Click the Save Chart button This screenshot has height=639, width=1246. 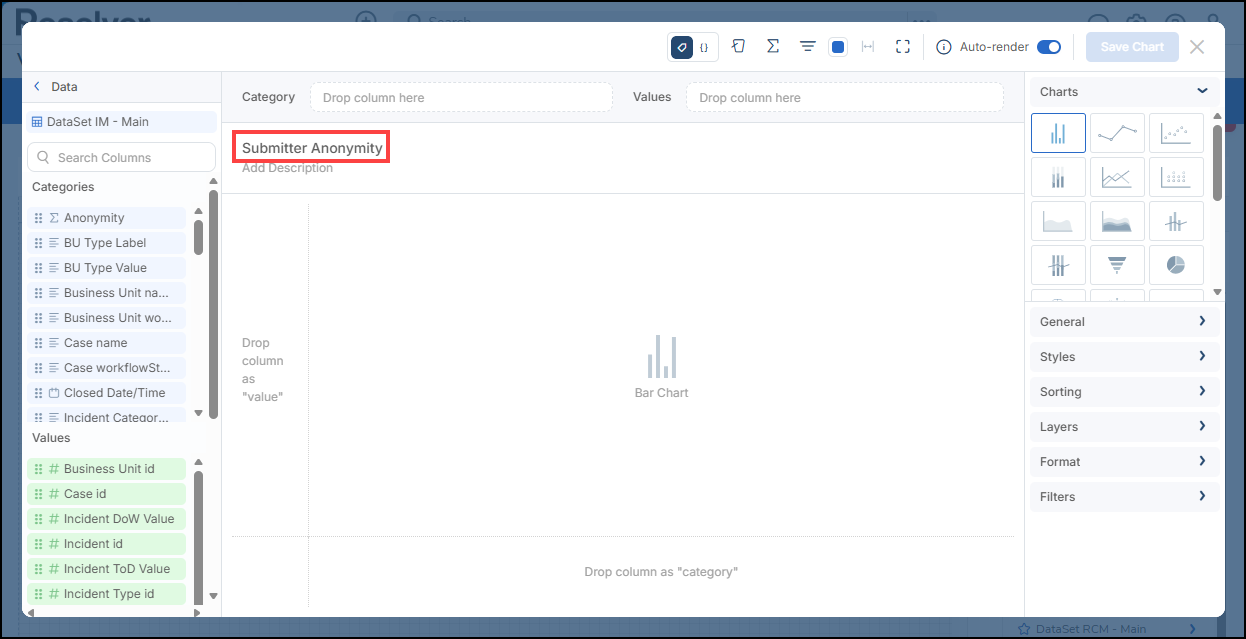1132,47
